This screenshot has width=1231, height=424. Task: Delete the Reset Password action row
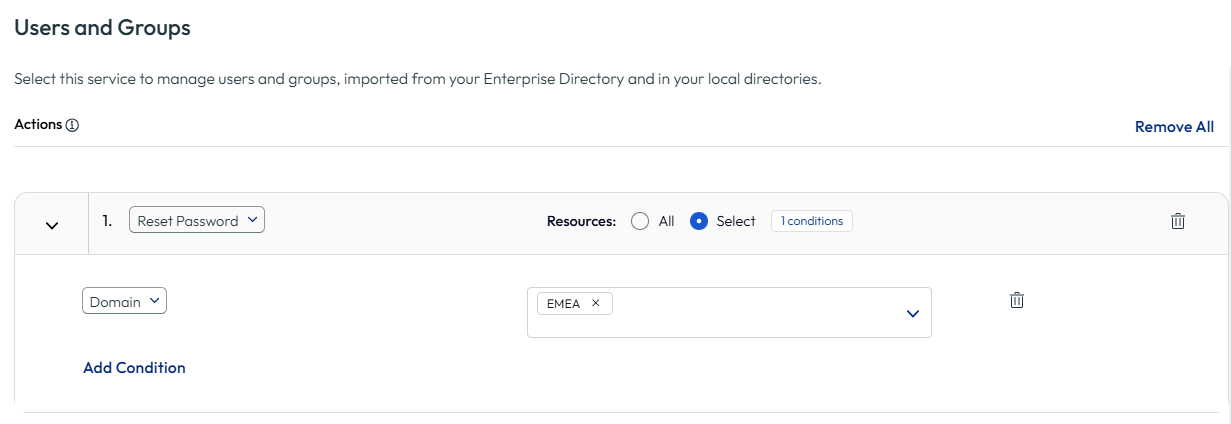pyautogui.click(x=1178, y=221)
